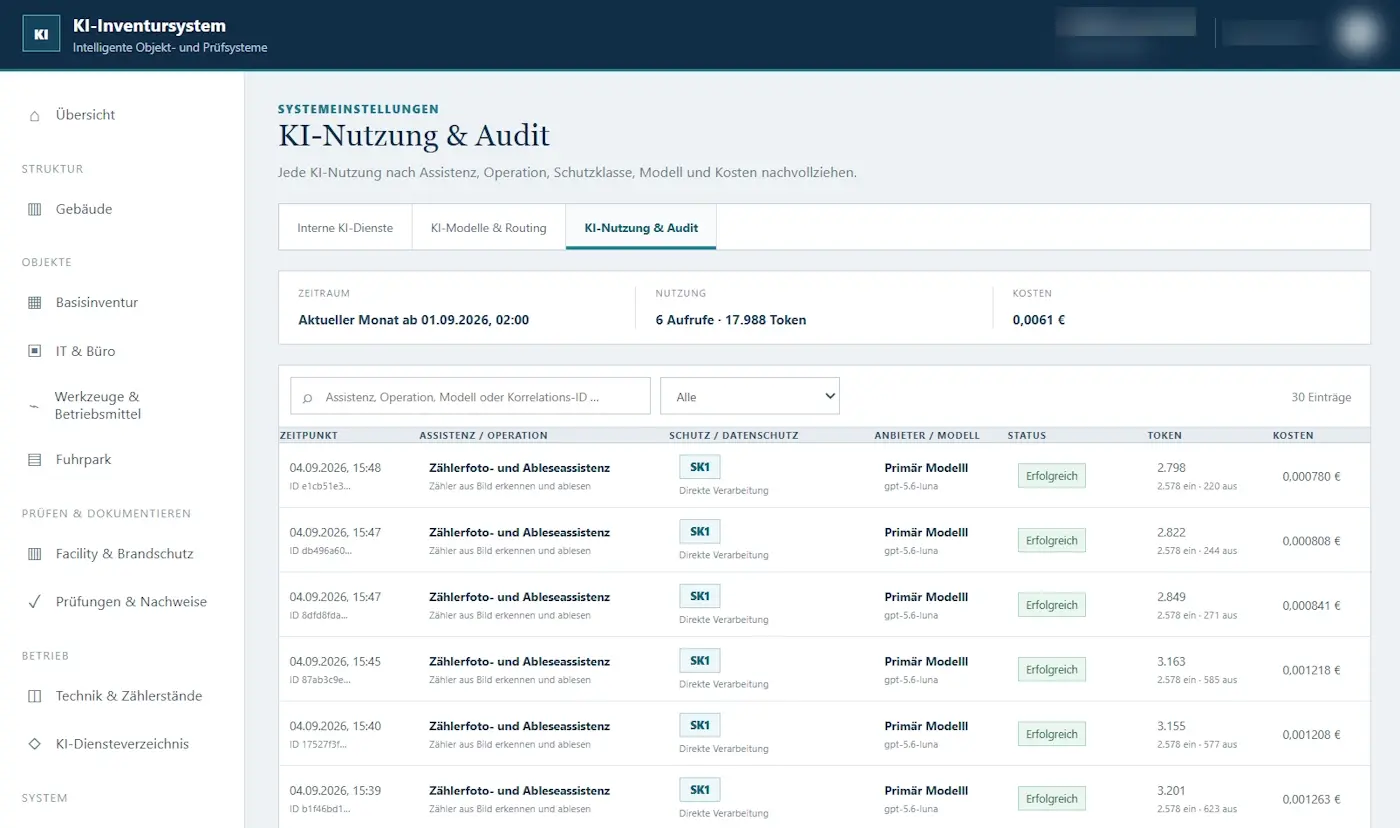Screen dimensions: 1400x828
Task: Click the IT & Büro sidebar icon
Action: [x=35, y=351]
